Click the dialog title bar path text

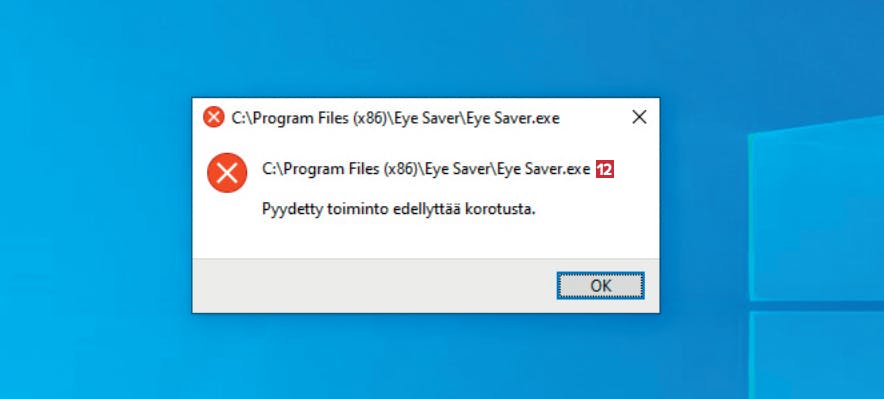coord(395,118)
